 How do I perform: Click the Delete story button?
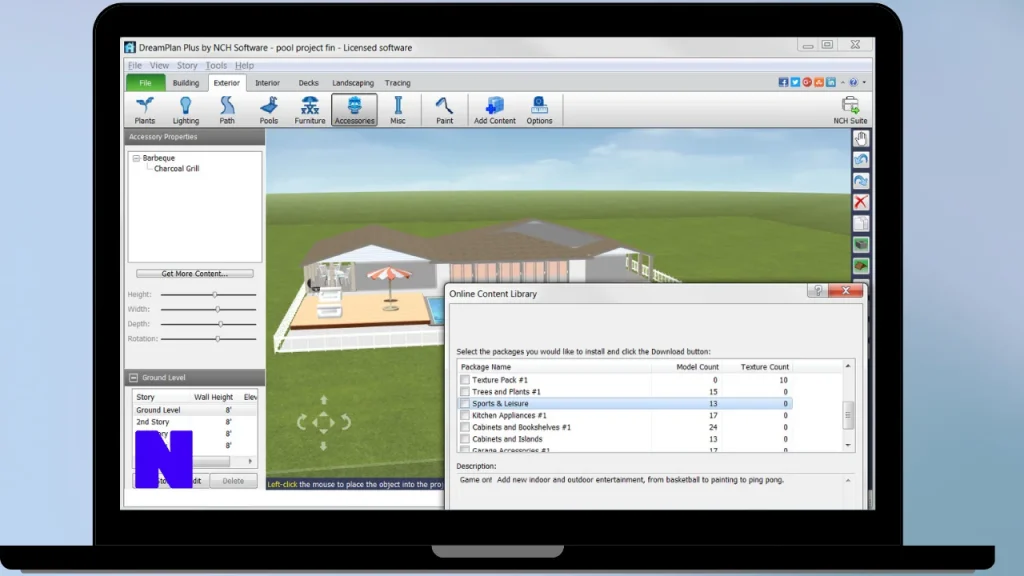click(233, 481)
